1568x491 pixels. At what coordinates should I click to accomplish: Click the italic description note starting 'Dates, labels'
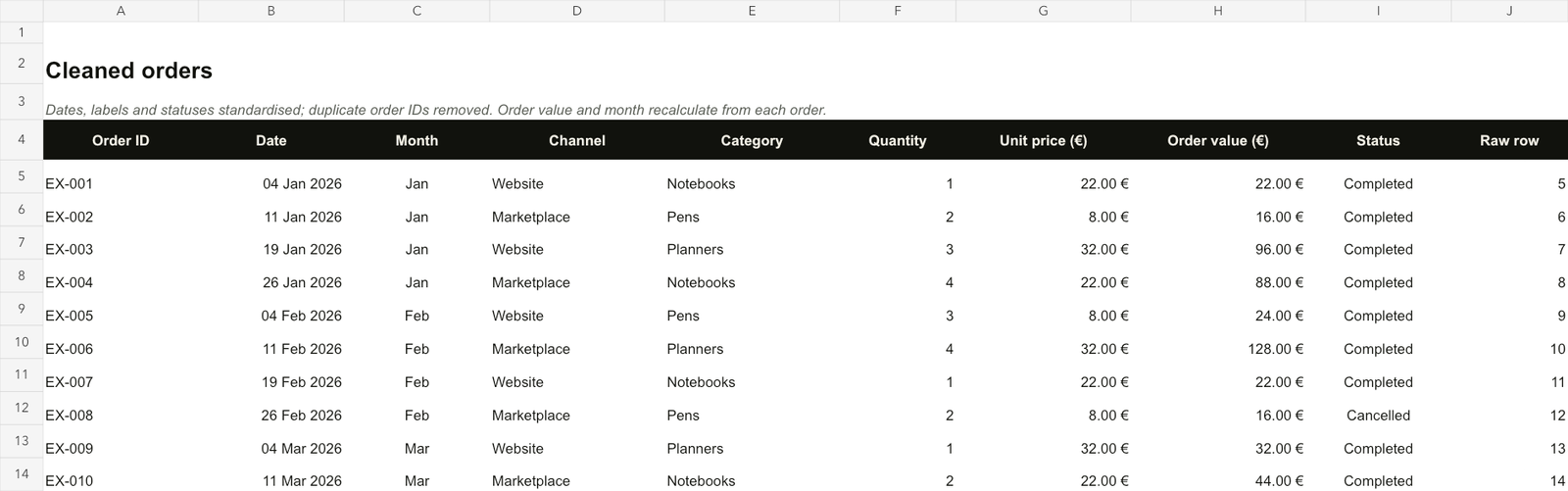coord(436,110)
